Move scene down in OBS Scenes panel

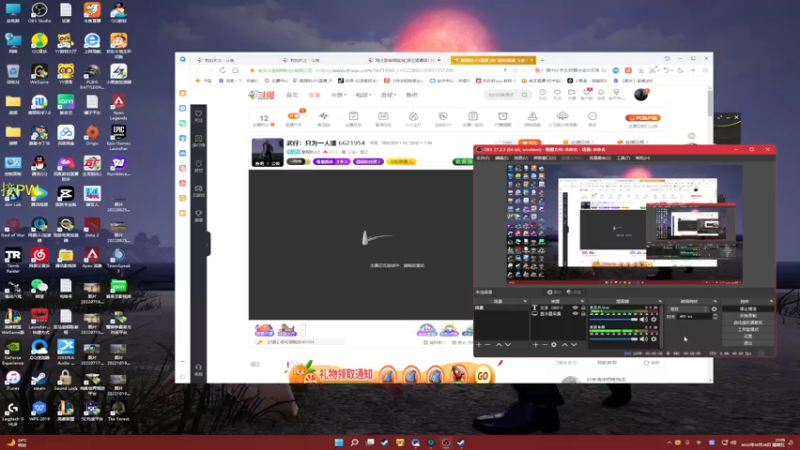(508, 344)
